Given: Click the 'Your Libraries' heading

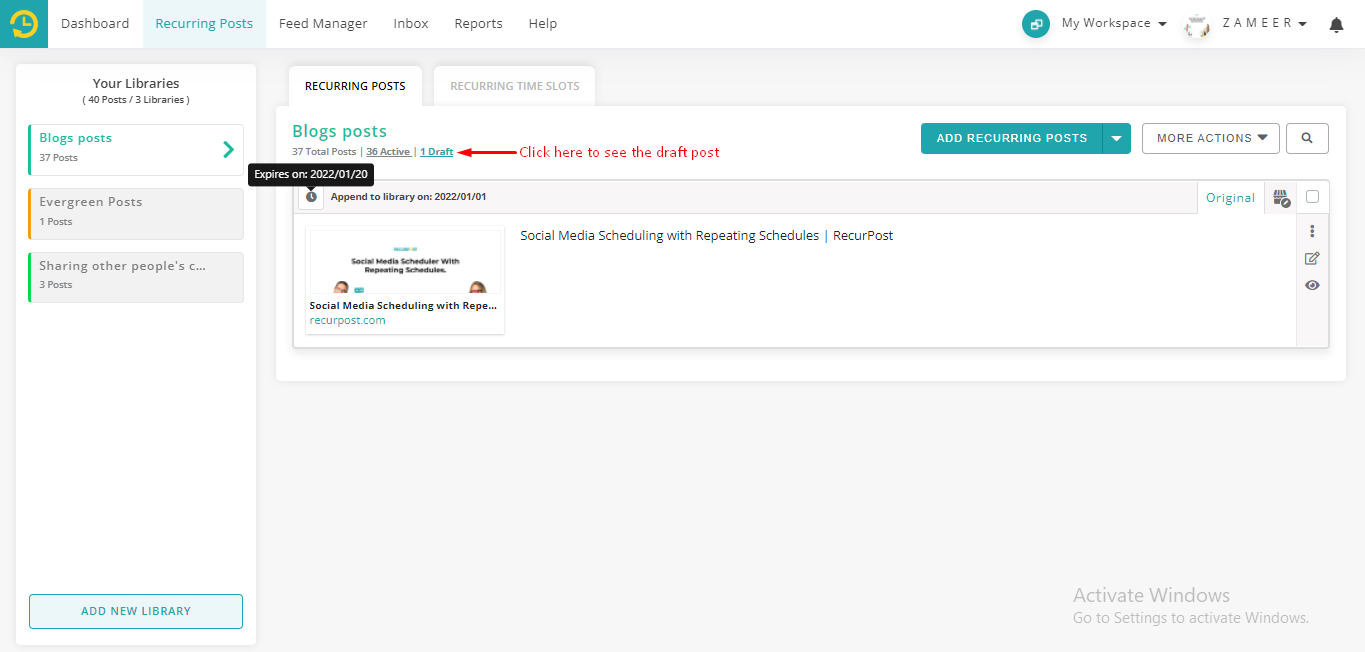Looking at the screenshot, I should pos(136,84).
